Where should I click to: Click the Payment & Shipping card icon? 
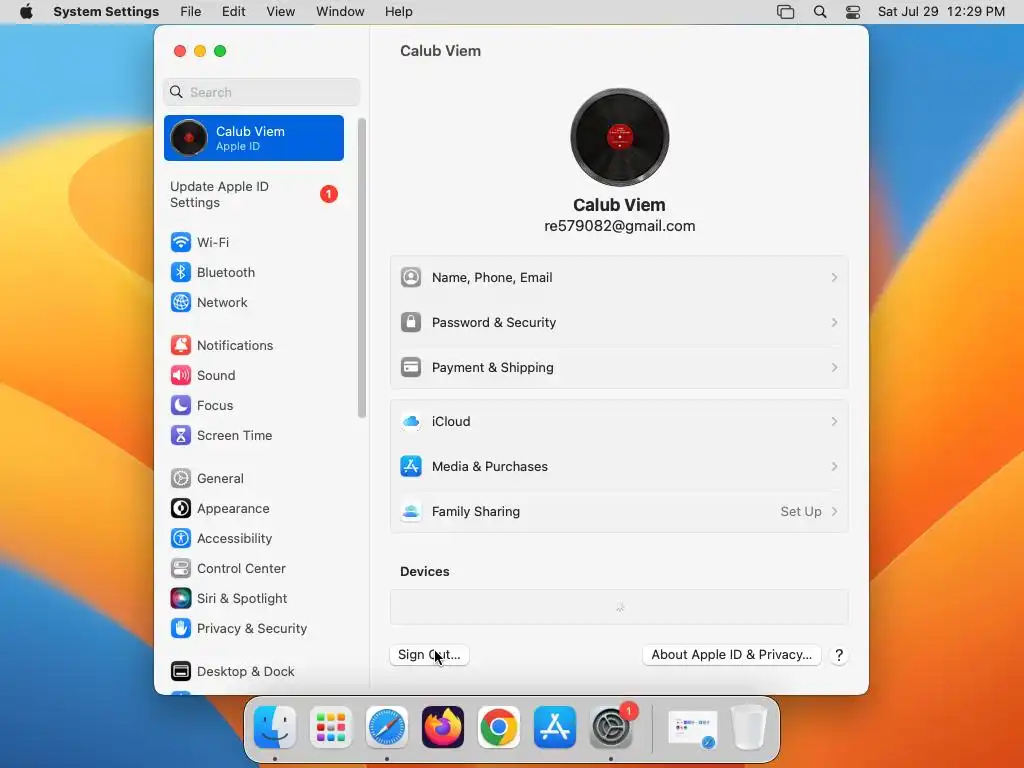pos(411,368)
